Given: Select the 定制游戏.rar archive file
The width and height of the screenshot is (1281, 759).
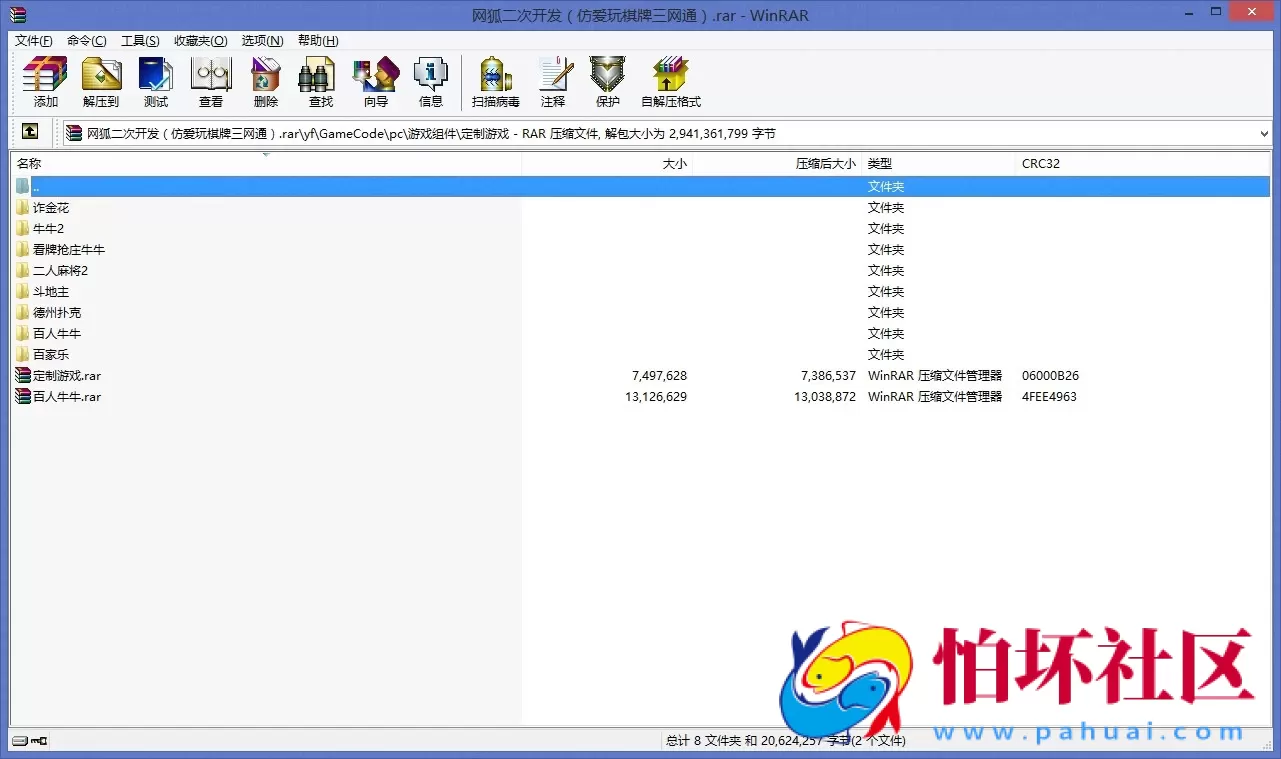Looking at the screenshot, I should pyautogui.click(x=66, y=375).
